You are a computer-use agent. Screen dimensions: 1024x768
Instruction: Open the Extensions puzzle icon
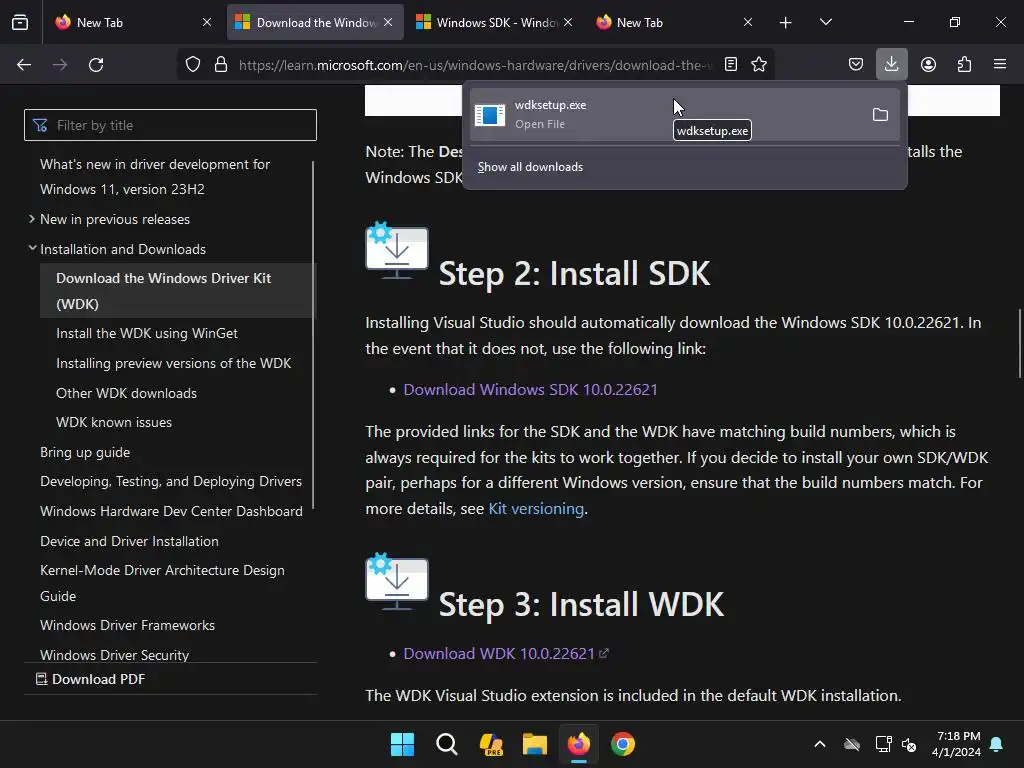click(x=964, y=65)
